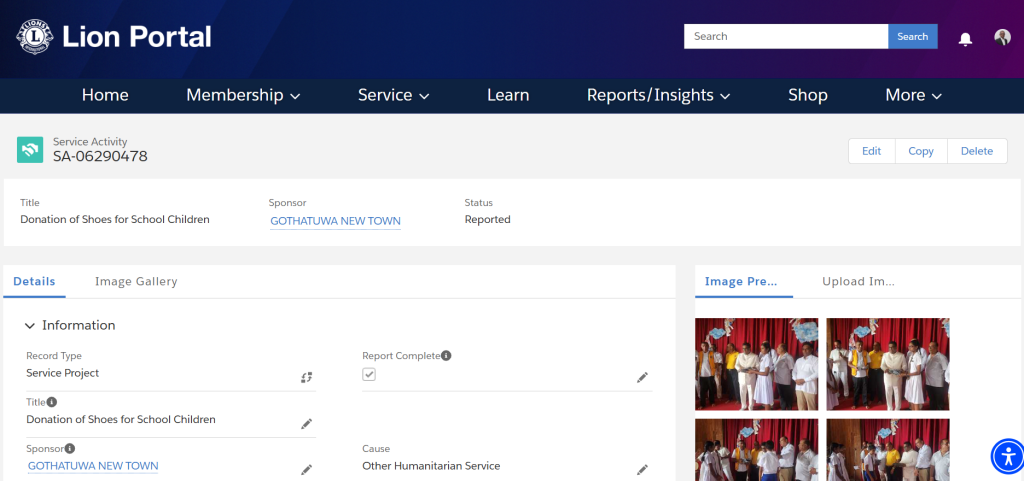1024x481 pixels.
Task: Switch to the Details tab
Action: click(x=35, y=282)
